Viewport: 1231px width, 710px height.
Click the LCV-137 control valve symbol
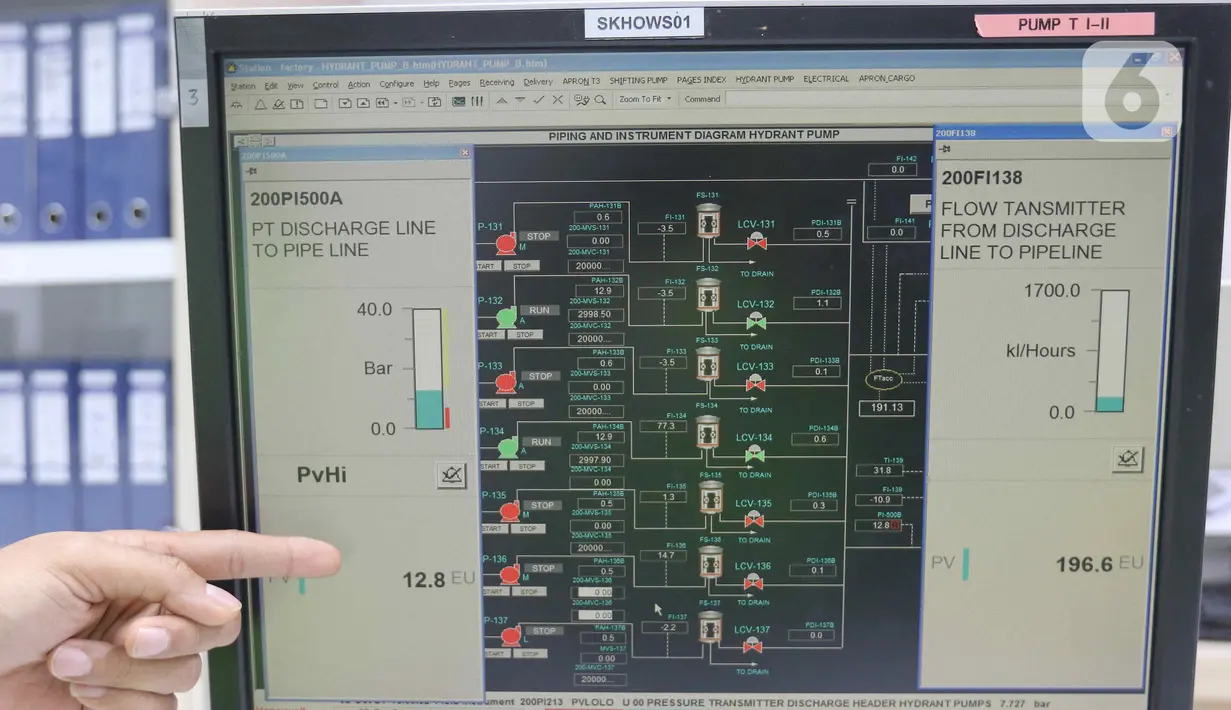click(x=752, y=646)
